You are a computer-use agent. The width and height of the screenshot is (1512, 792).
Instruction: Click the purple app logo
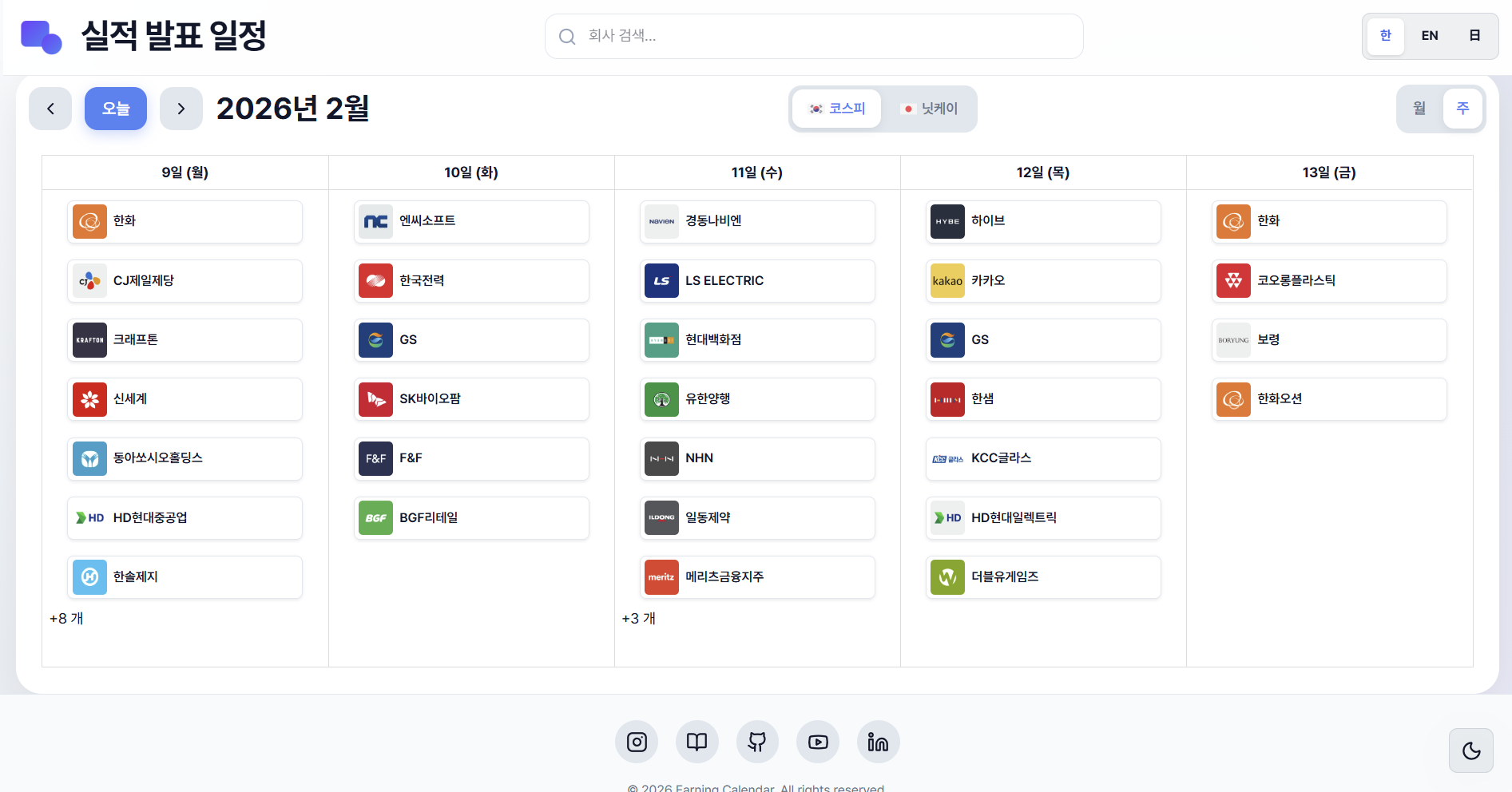click(41, 37)
